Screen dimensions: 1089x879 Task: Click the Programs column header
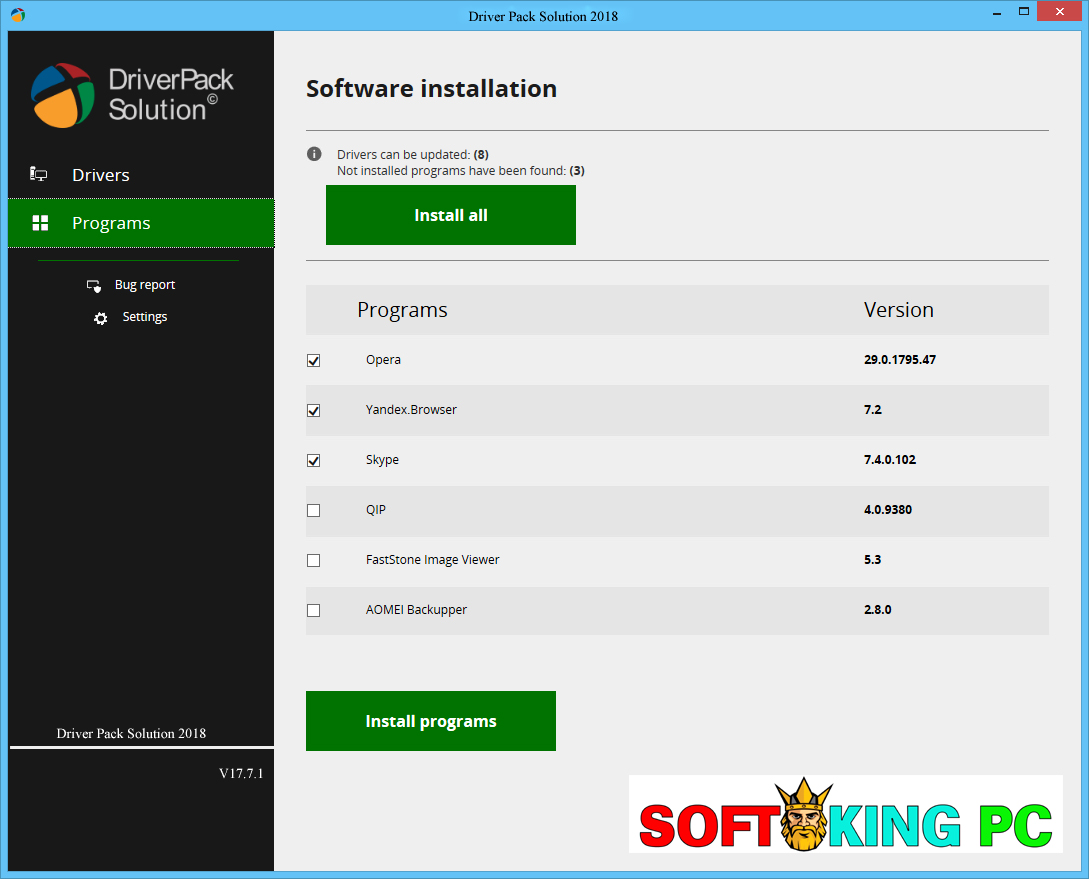click(x=402, y=310)
